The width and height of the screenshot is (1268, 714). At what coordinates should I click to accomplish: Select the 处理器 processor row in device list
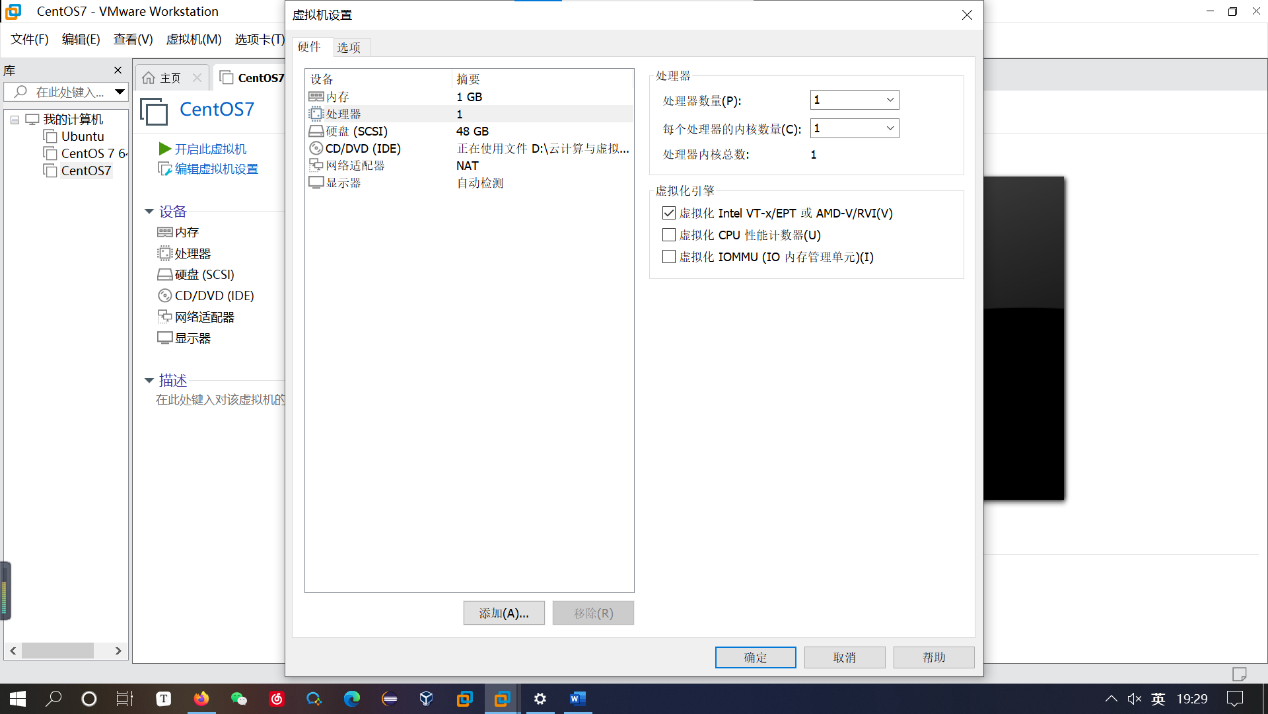pyautogui.click(x=469, y=114)
